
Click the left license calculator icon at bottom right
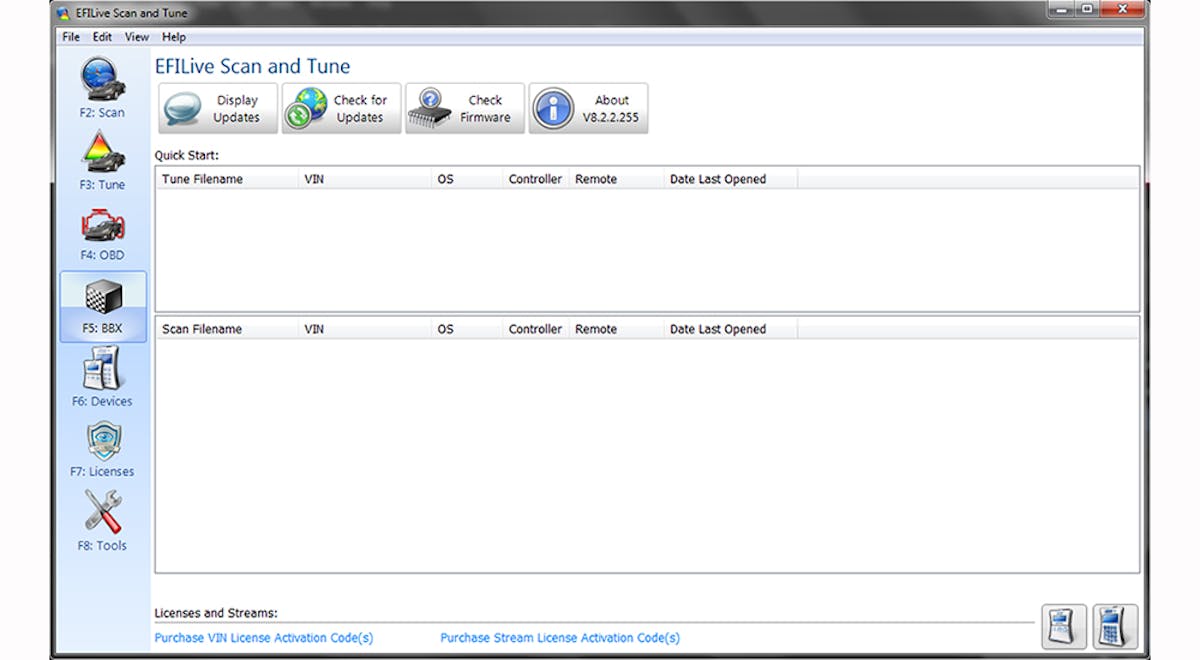pyautogui.click(x=1064, y=627)
